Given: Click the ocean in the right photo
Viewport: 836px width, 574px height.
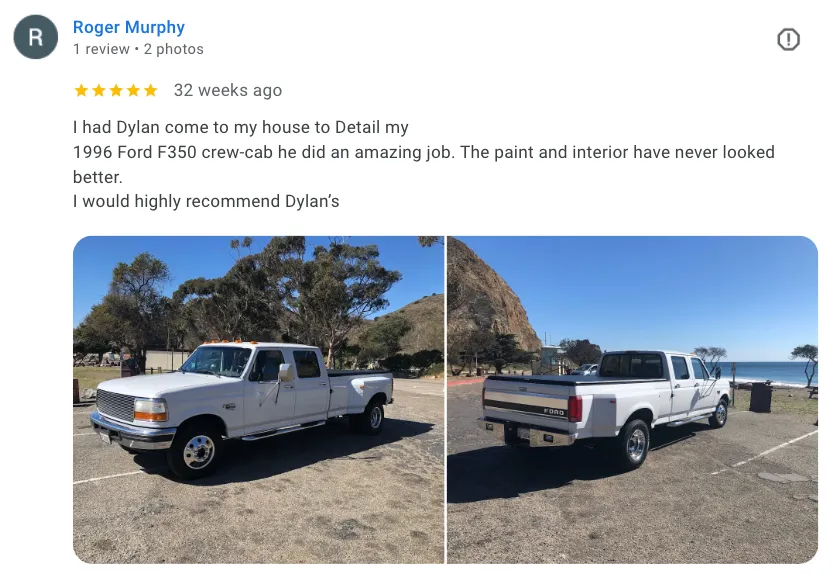Looking at the screenshot, I should point(768,373).
